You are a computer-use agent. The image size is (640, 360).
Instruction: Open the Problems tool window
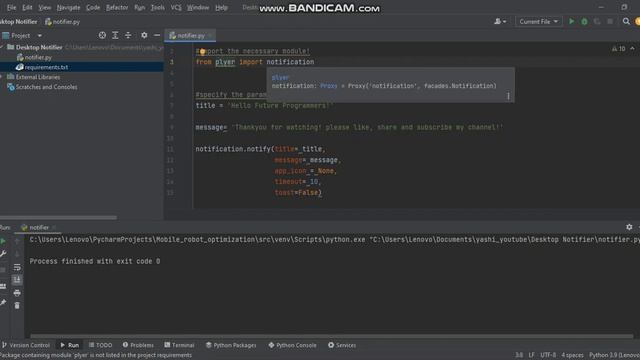click(138, 345)
